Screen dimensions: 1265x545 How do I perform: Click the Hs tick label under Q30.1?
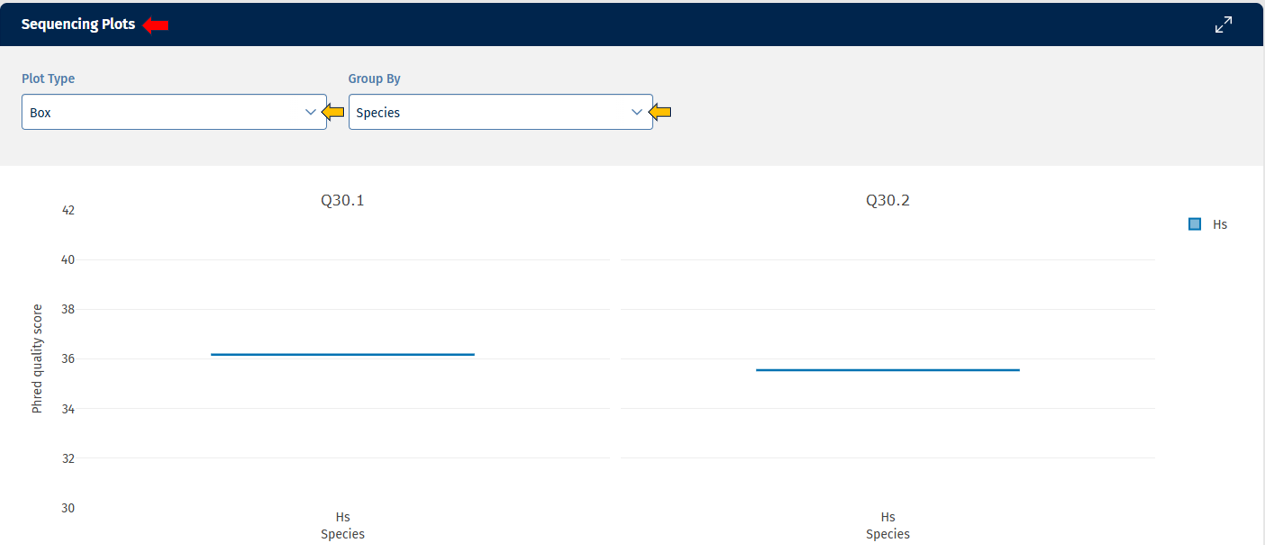coord(342,517)
